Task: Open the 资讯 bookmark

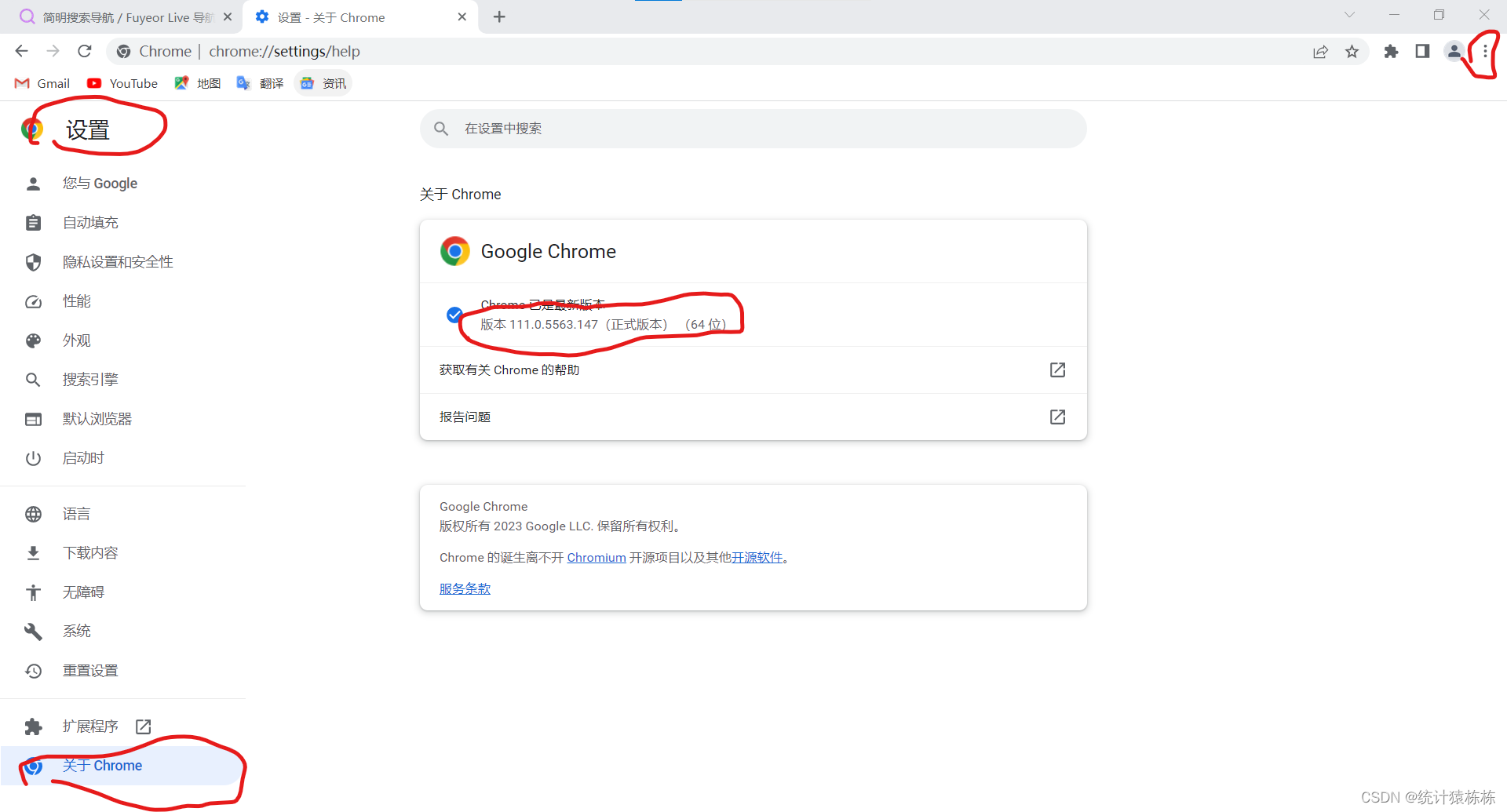Action: click(x=323, y=83)
